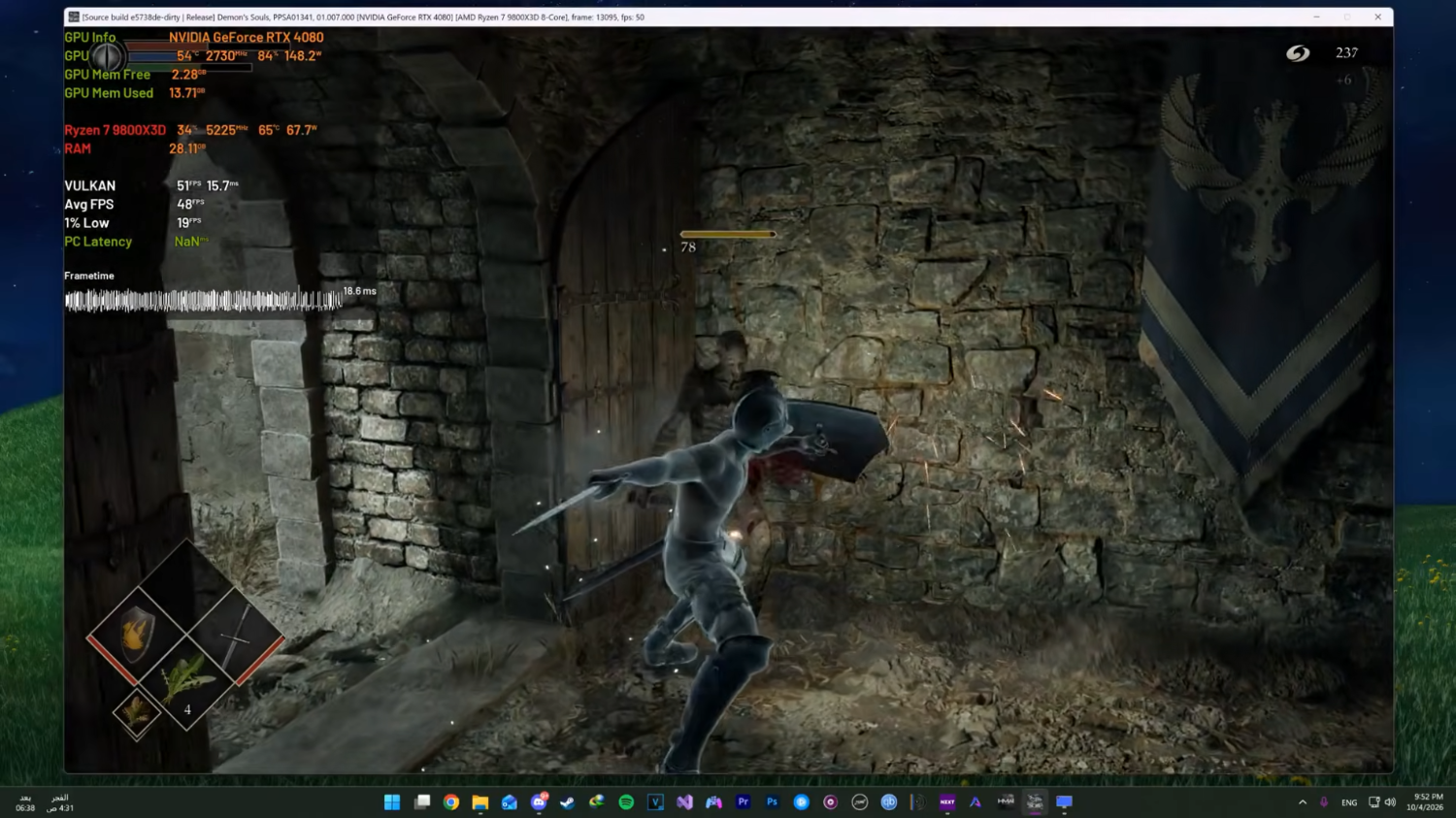Click the NVIDIA GeForce RTX 4080 label
1456x818 pixels.
coord(247,37)
